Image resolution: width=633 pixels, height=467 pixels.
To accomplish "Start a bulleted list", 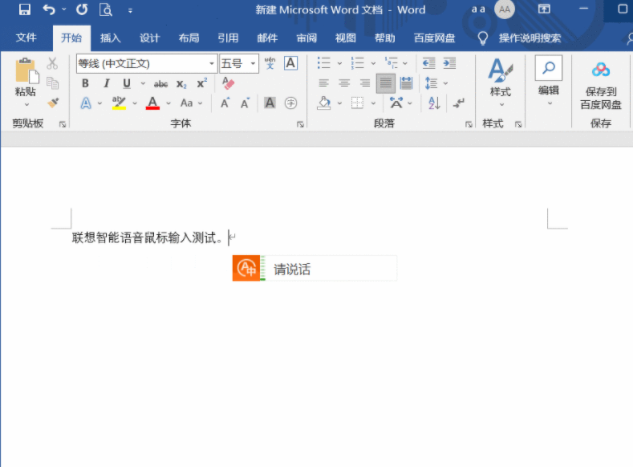I will point(324,63).
